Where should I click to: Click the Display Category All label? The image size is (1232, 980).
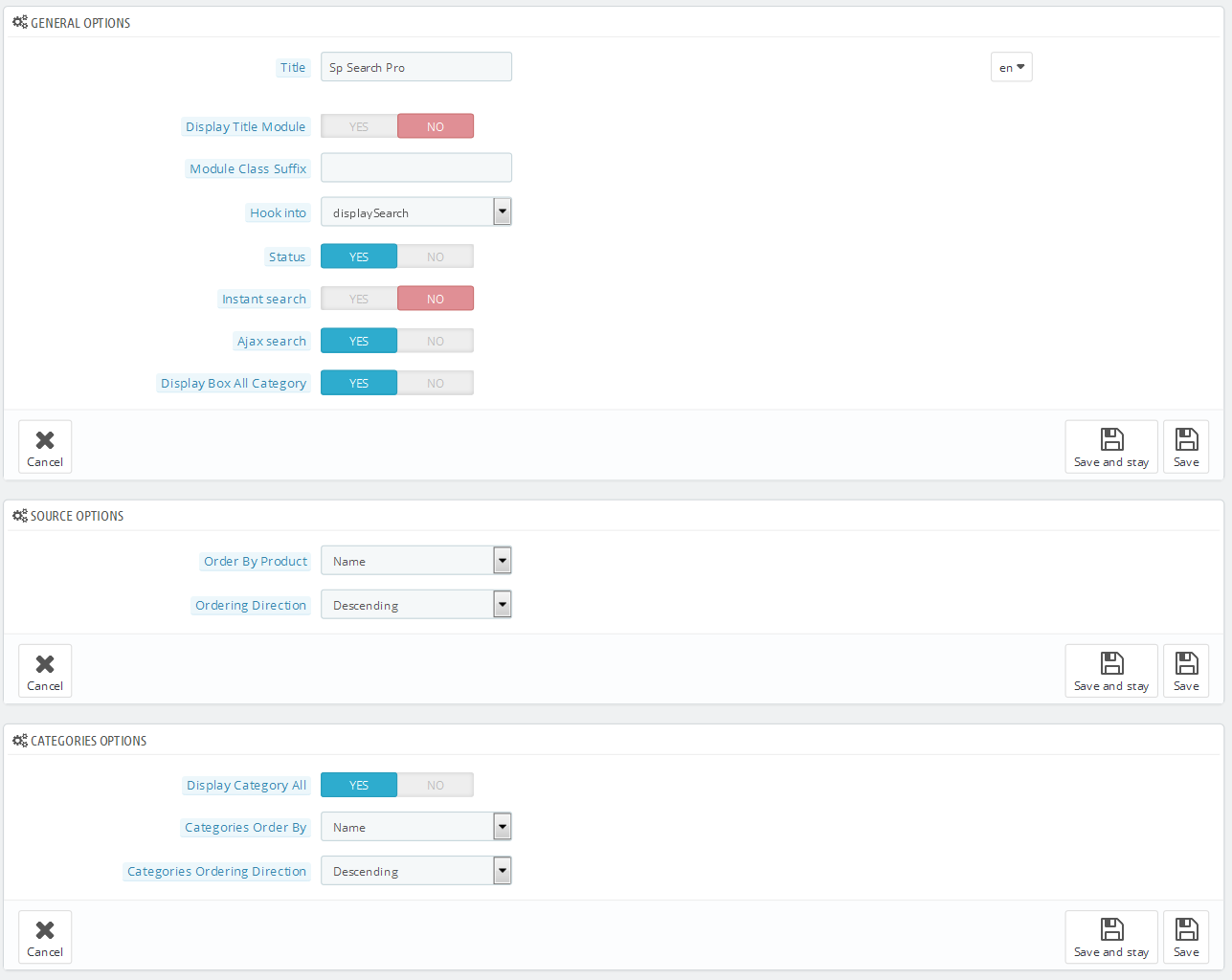click(x=247, y=785)
